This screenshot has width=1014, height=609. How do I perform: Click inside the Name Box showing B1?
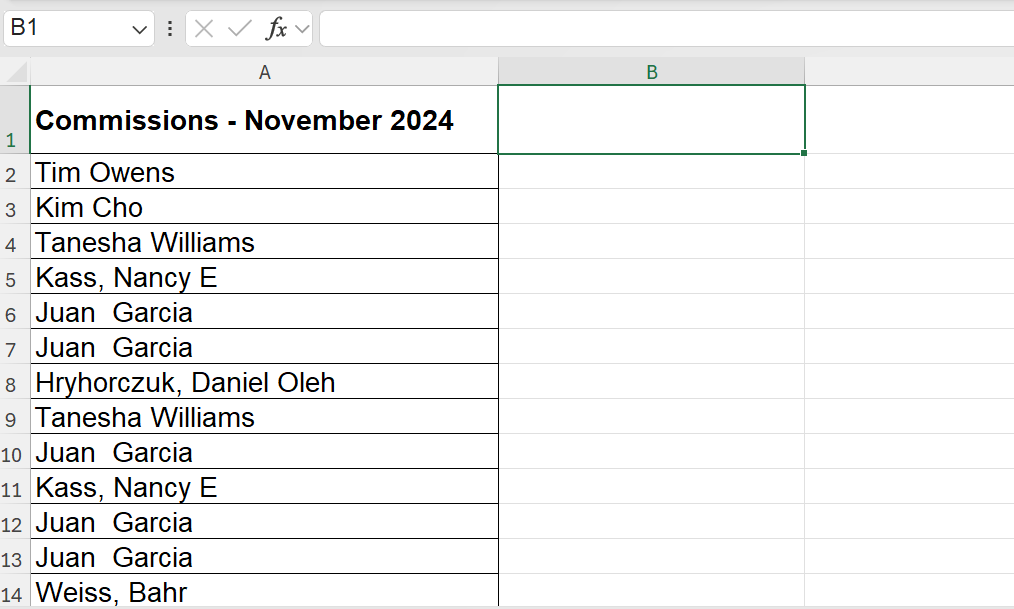click(x=68, y=28)
